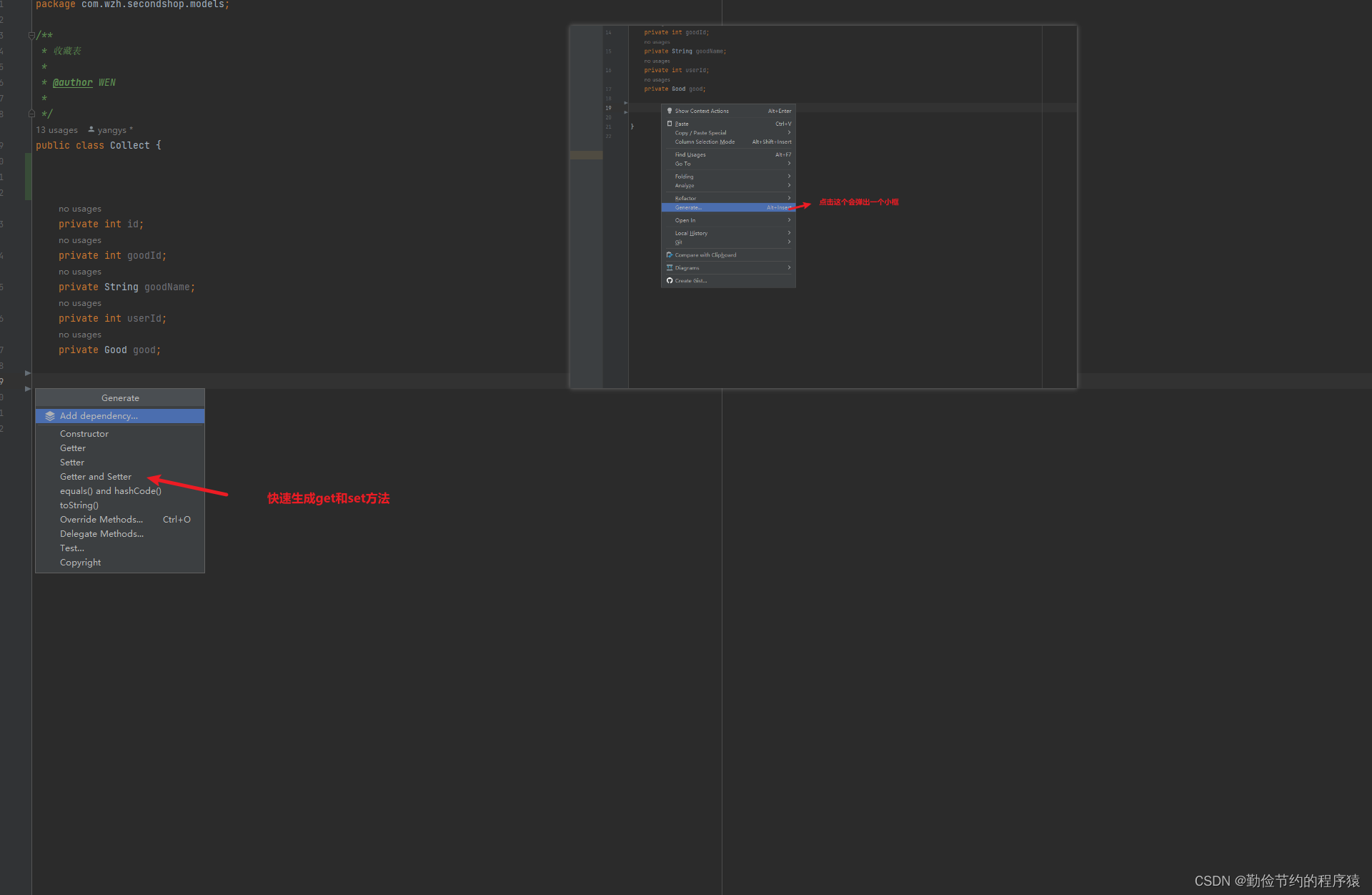The width and height of the screenshot is (1372, 895).
Task: Click the Diagrams icon in thumbnail menu
Action: 670,268
